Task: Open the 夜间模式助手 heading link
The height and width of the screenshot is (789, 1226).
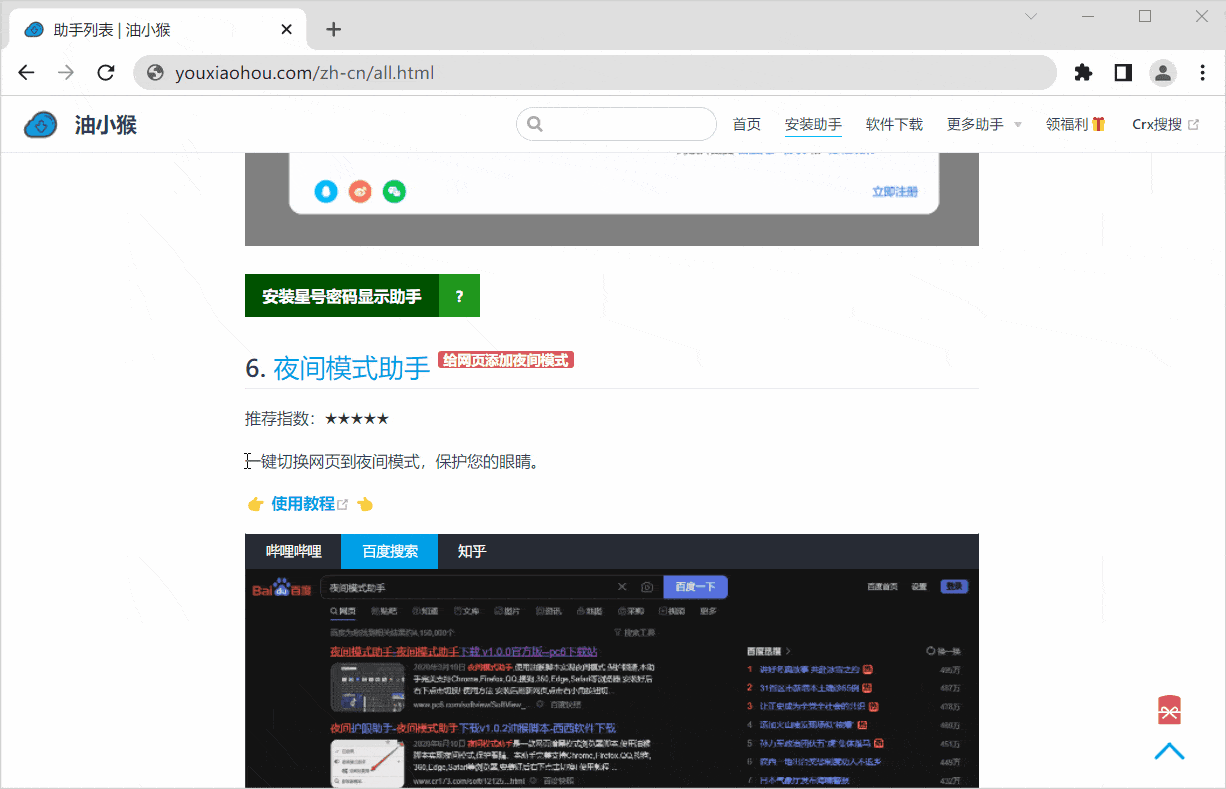Action: pos(352,368)
